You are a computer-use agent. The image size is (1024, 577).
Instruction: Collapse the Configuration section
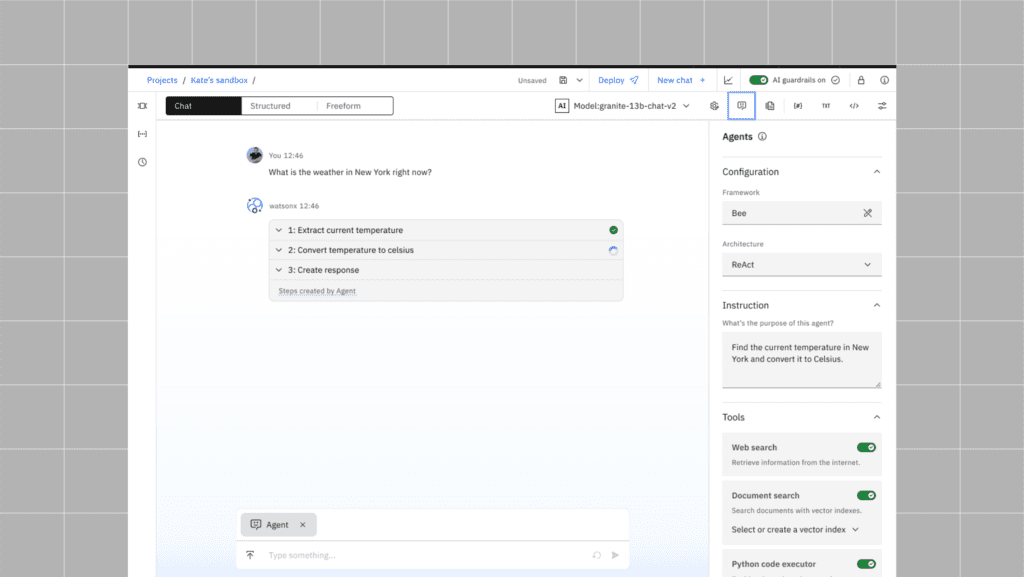pos(877,172)
